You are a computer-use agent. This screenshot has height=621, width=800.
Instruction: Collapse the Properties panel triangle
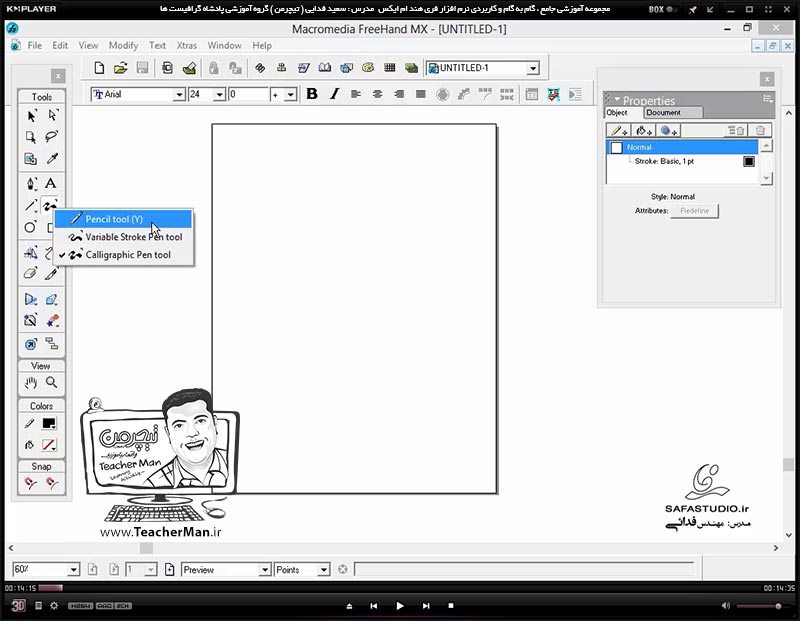click(617, 98)
